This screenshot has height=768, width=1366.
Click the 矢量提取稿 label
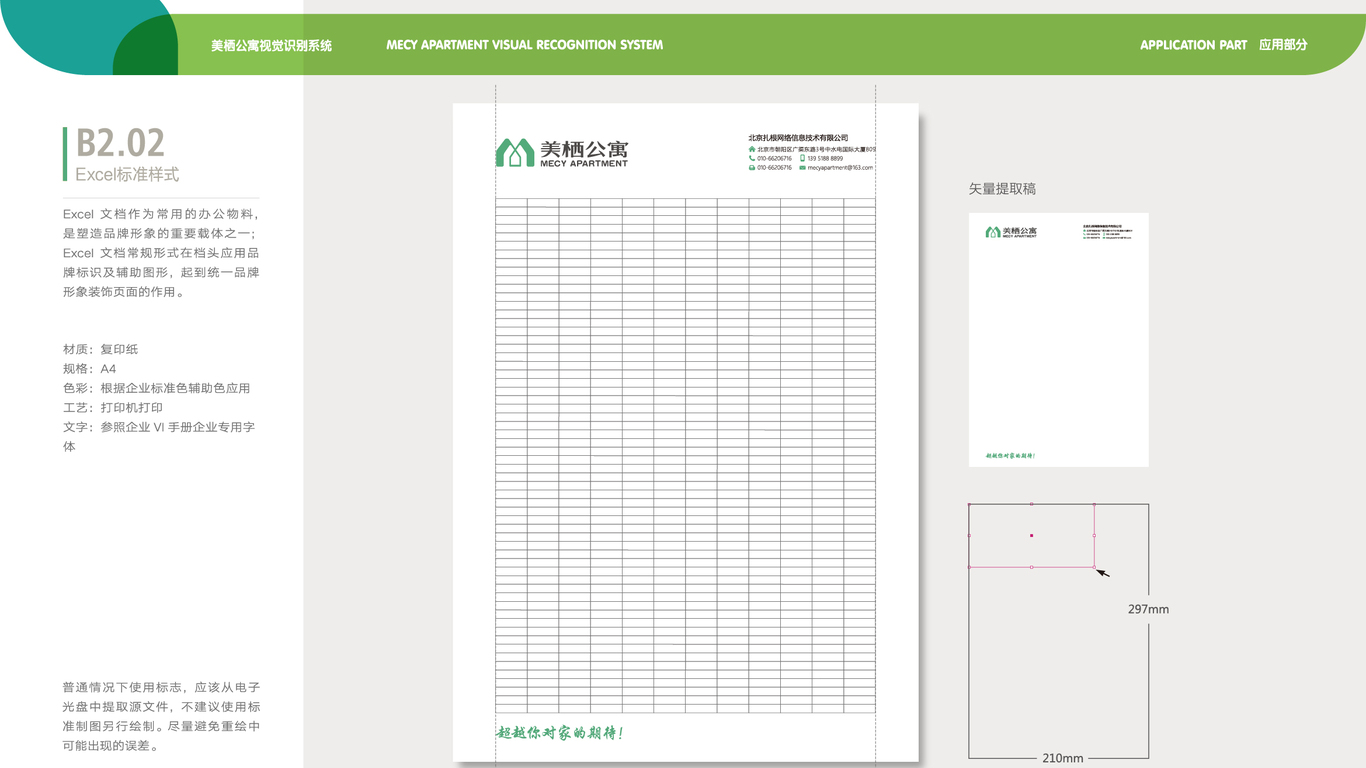pyautogui.click(x=1002, y=188)
